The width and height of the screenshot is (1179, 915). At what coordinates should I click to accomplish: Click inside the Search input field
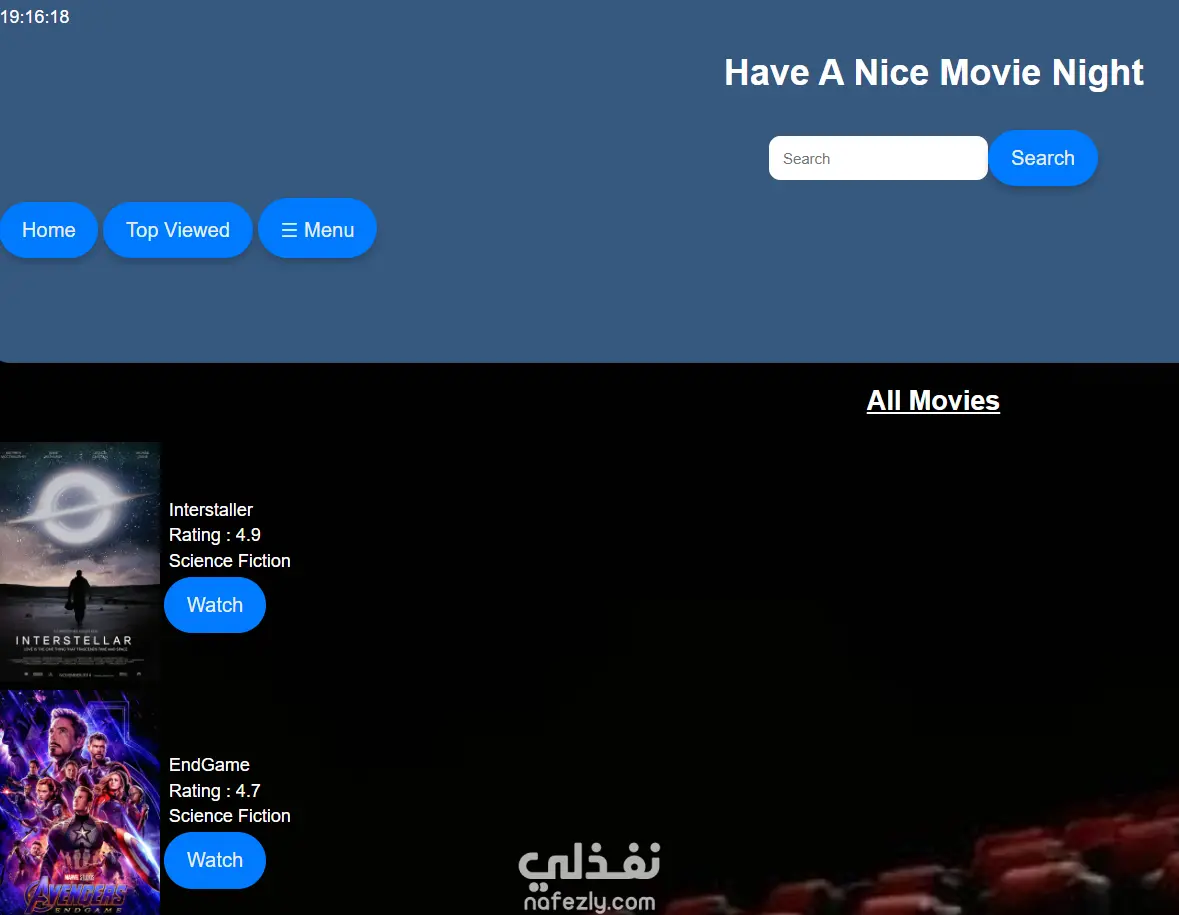pyautogui.click(x=877, y=157)
